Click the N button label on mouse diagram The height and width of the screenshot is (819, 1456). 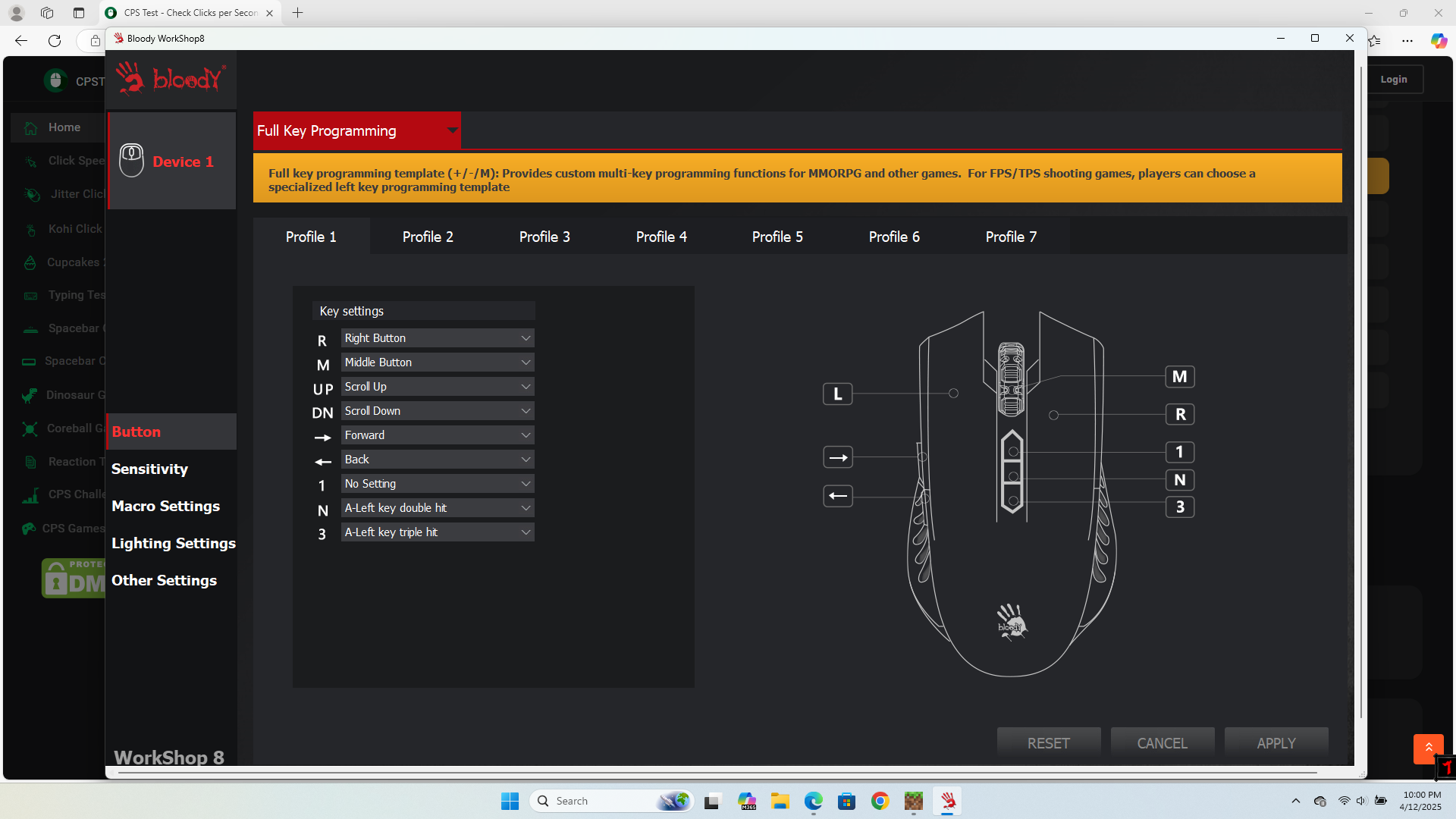1179,480
